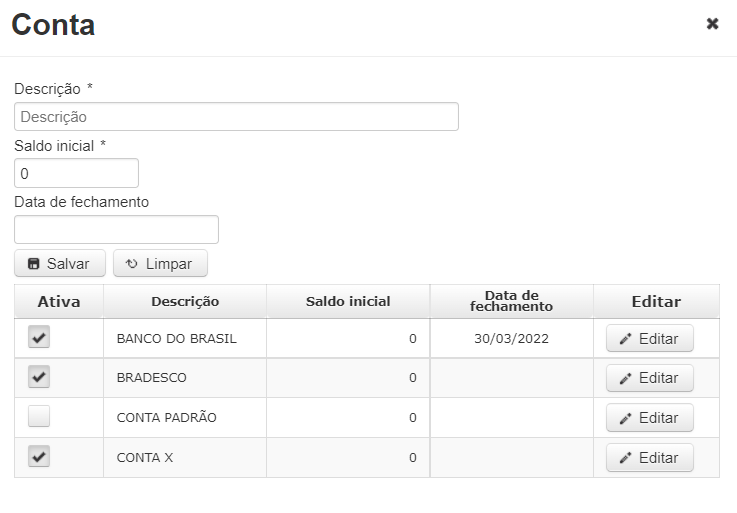737x513 pixels.
Task: Click the Saldo inicial column header
Action: click(x=348, y=301)
